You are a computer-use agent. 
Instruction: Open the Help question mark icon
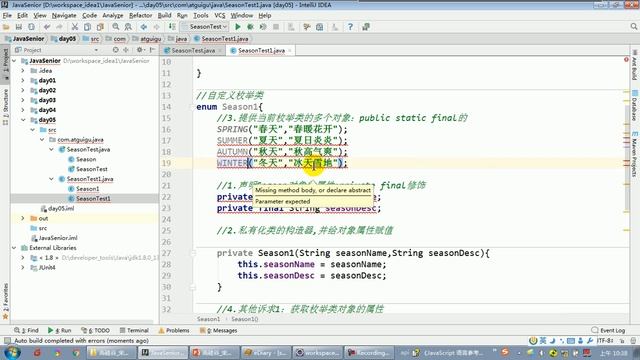[350, 27]
